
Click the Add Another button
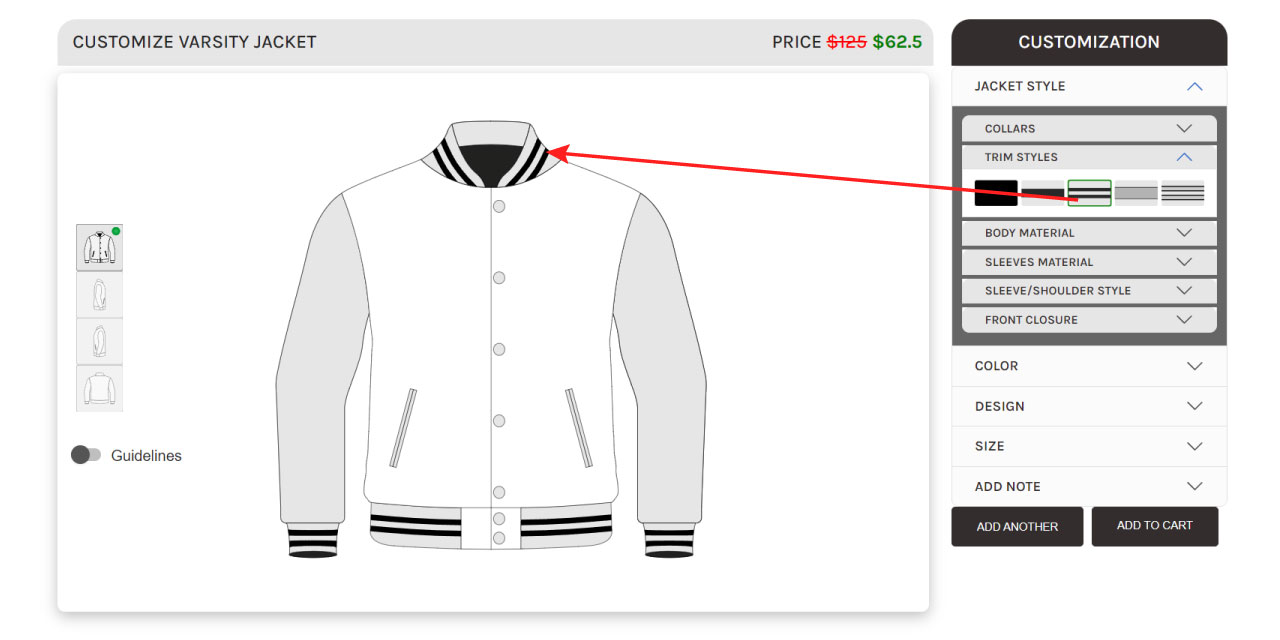click(1017, 526)
